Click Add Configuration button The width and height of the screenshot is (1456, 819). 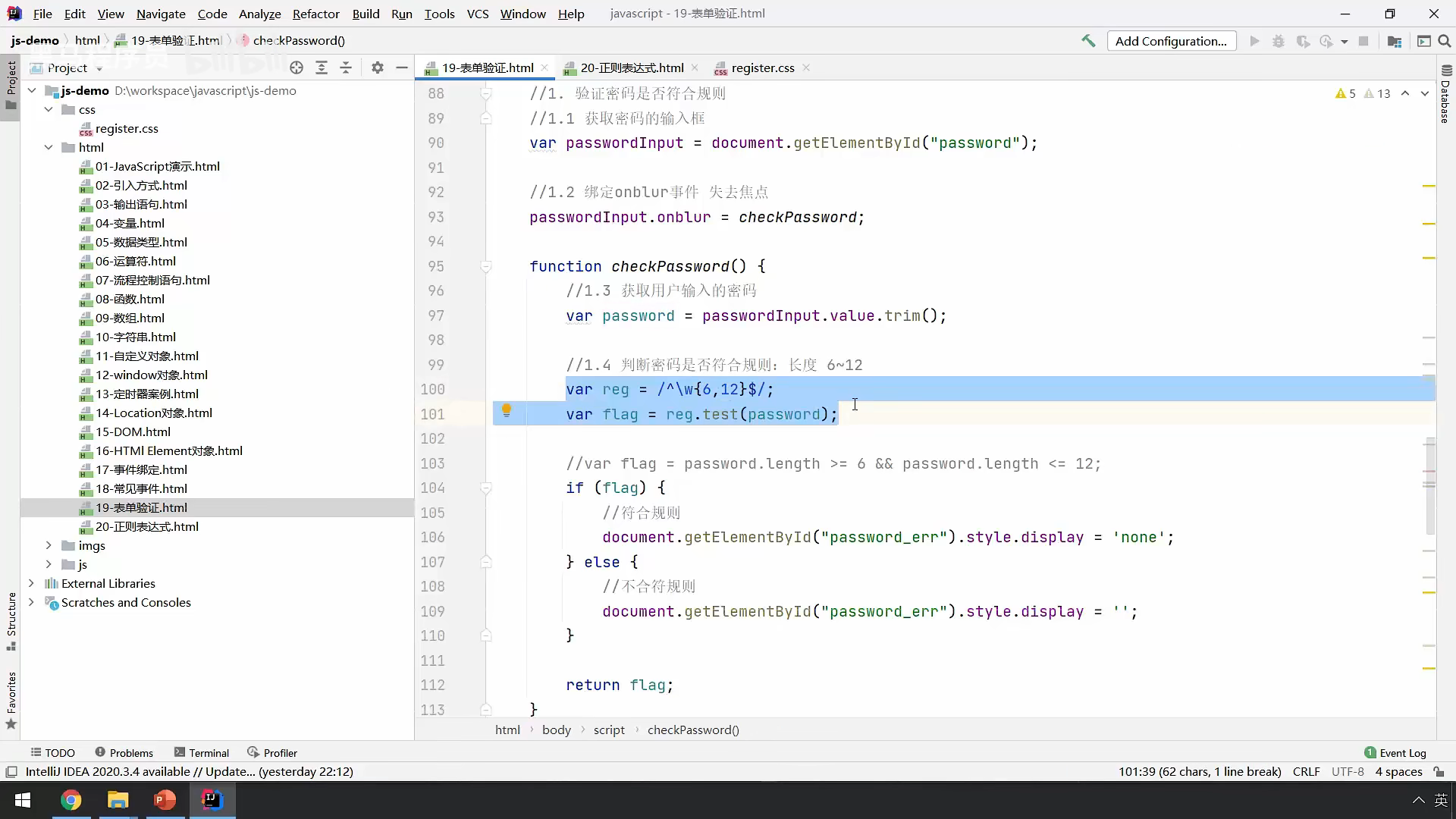(x=1171, y=41)
